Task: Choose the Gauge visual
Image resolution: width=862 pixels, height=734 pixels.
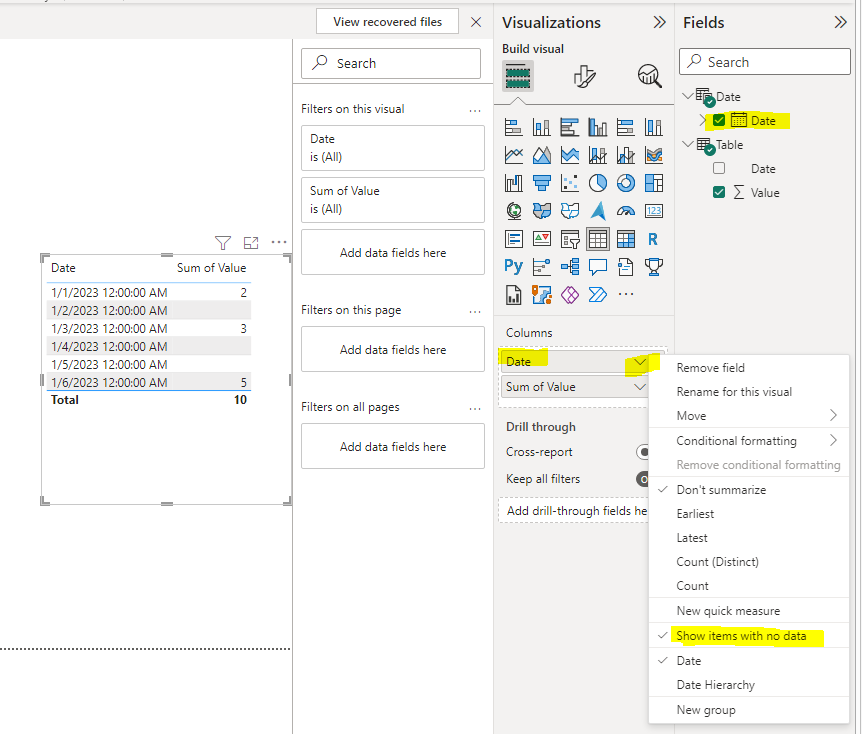Action: point(626,211)
